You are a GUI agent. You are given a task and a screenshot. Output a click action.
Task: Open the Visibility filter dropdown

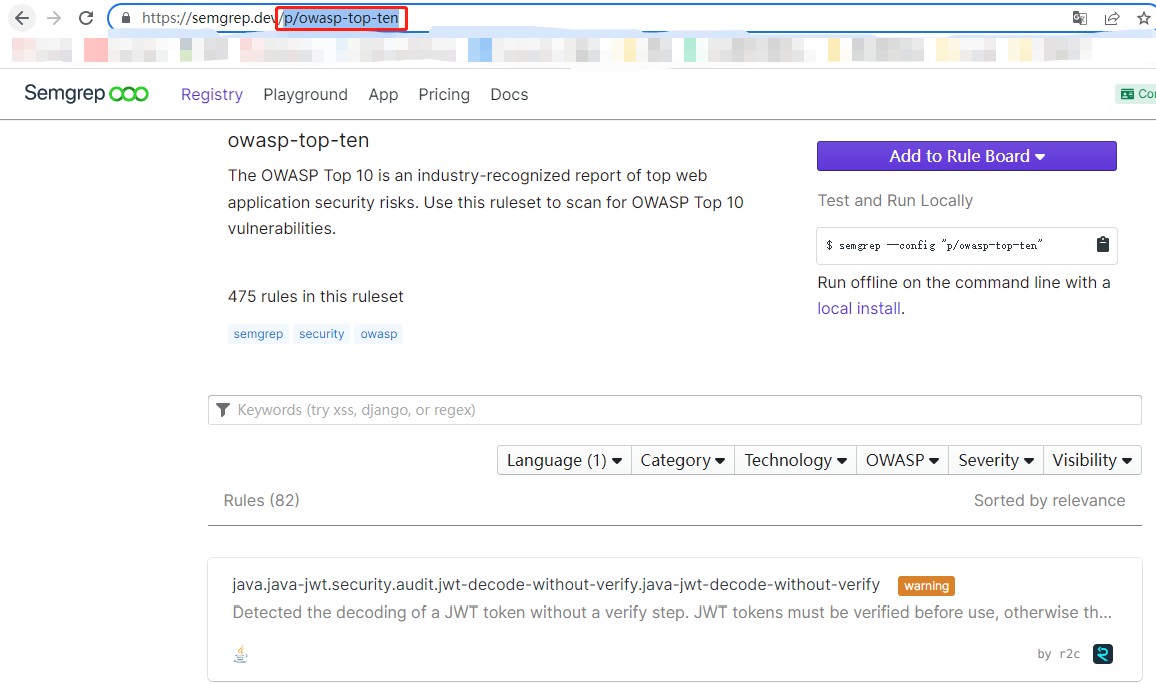(1092, 460)
